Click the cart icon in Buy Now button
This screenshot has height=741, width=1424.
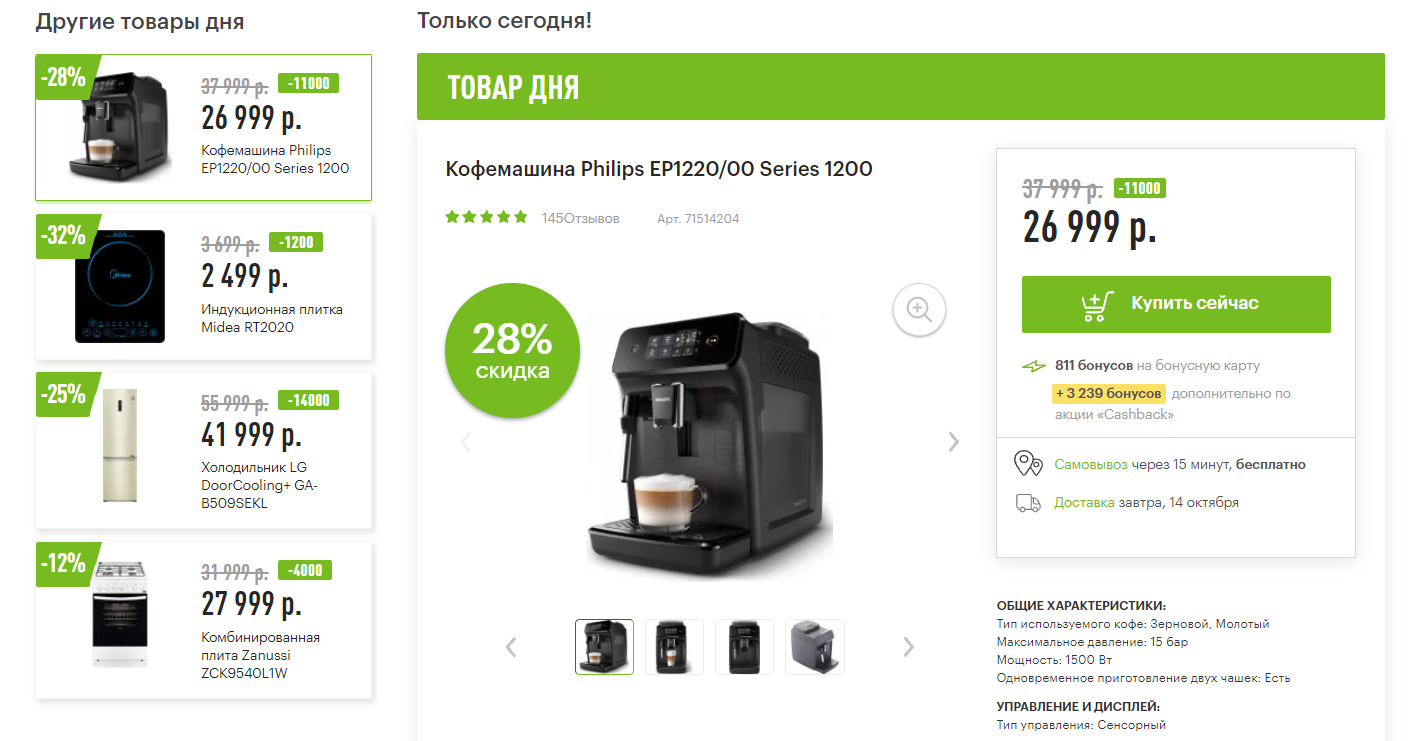[1098, 304]
